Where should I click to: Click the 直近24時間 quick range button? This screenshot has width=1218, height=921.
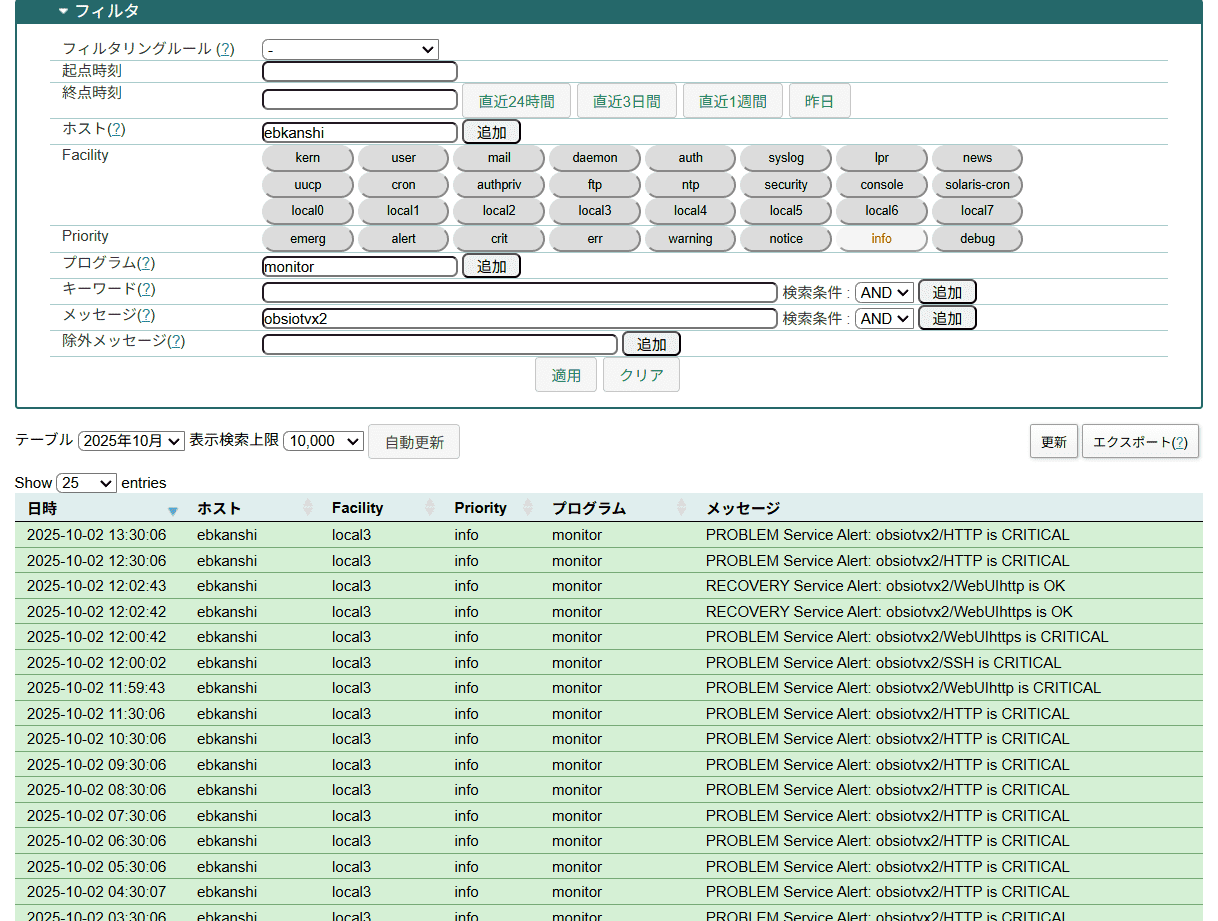(516, 101)
